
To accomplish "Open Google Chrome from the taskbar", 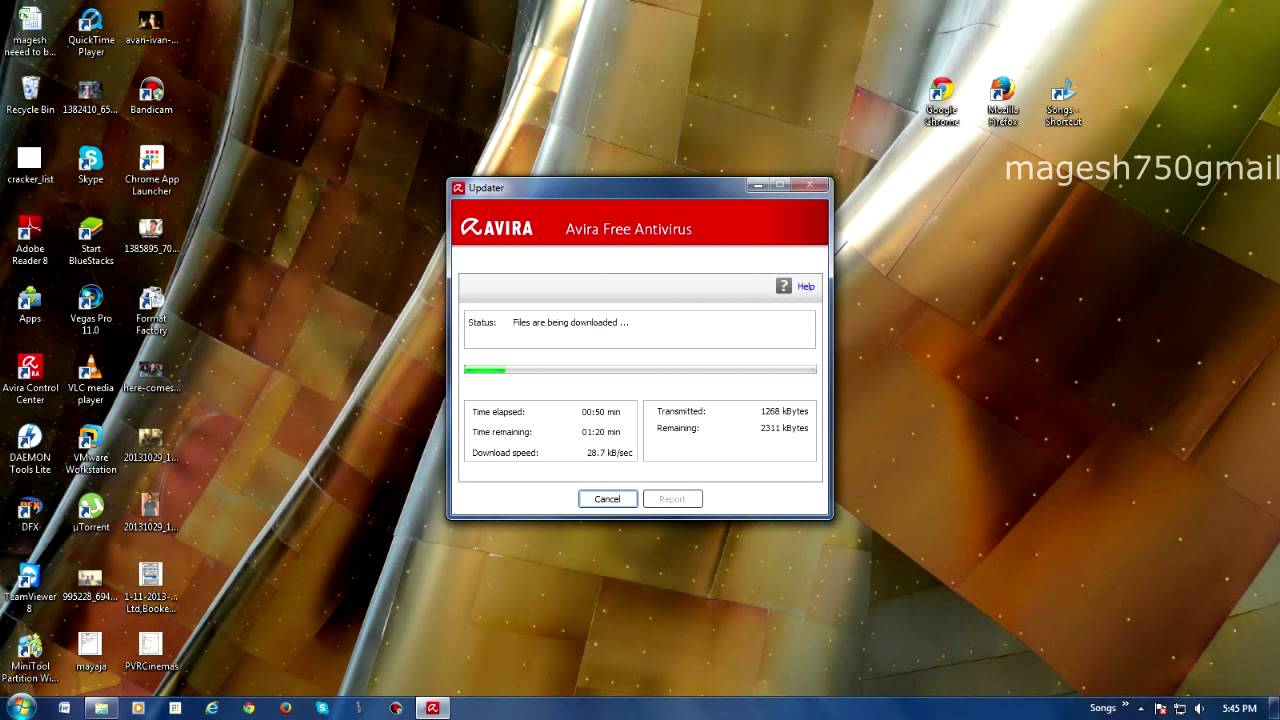I will 249,708.
